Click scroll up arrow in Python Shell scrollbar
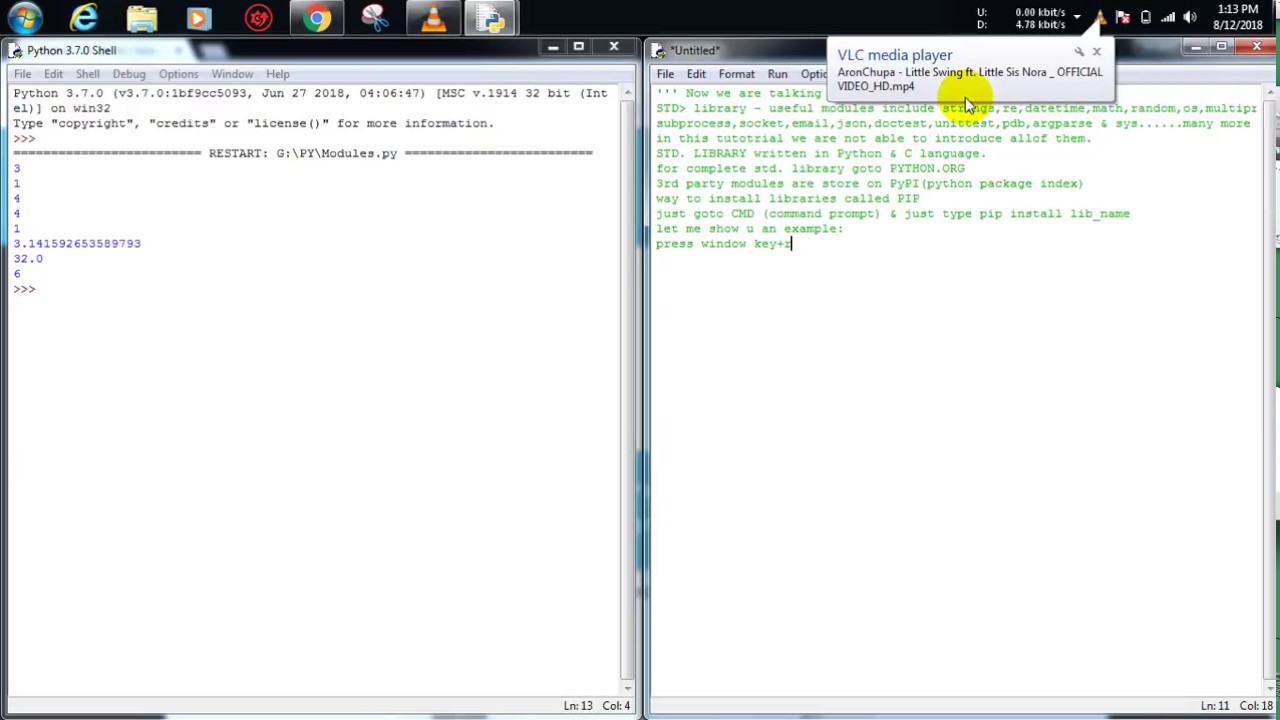 click(x=628, y=94)
